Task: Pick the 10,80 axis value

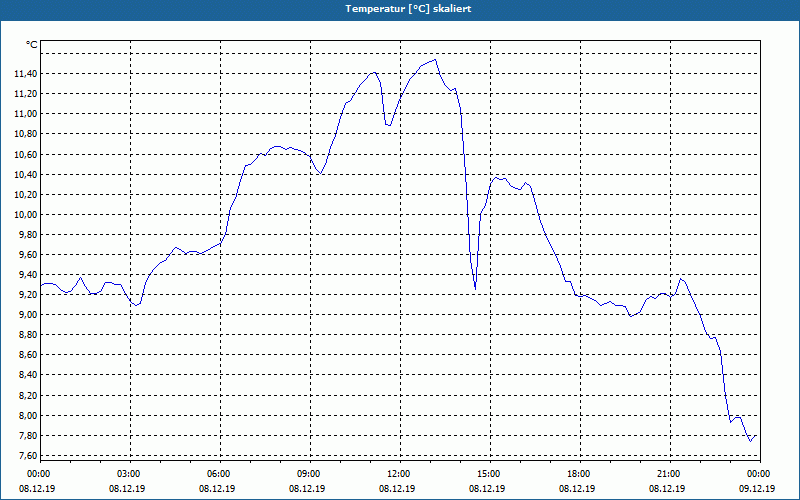Action: [26, 134]
